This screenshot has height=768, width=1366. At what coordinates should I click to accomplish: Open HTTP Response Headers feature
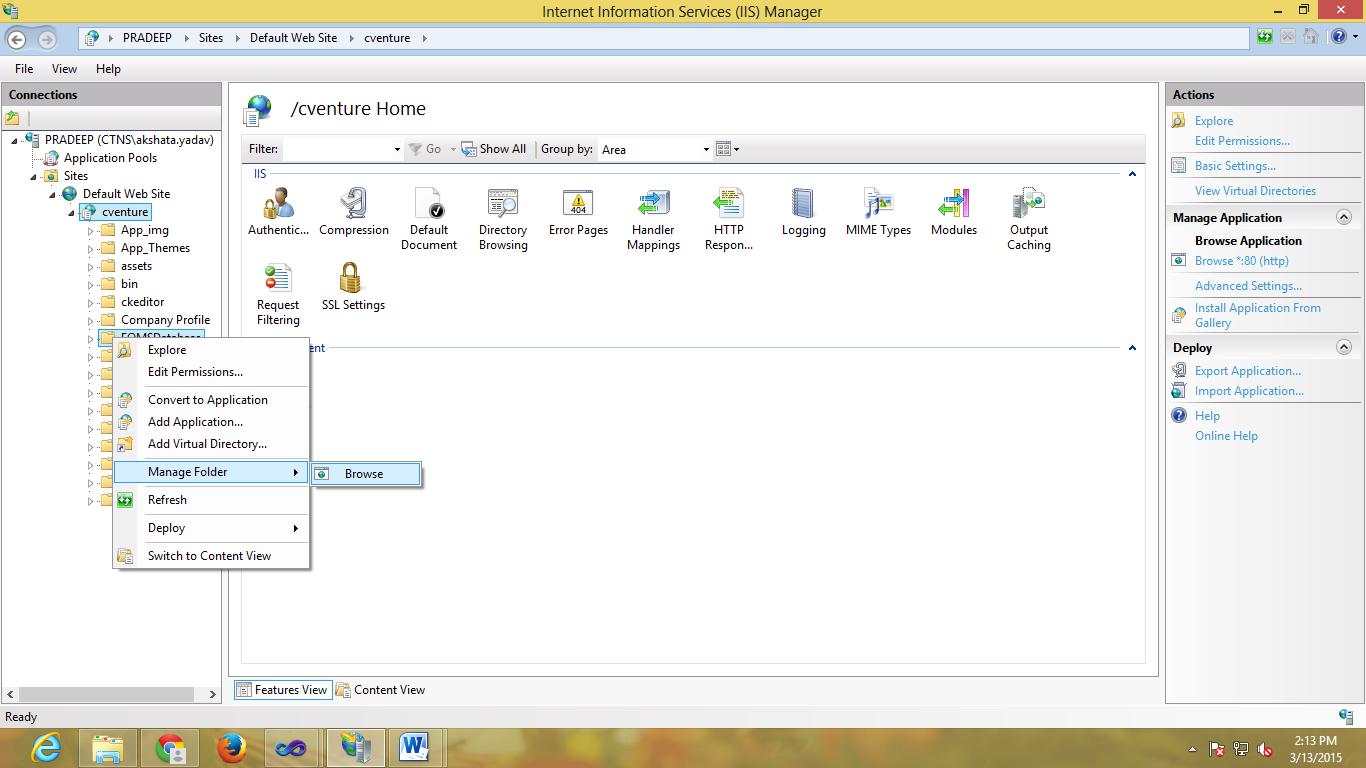729,219
